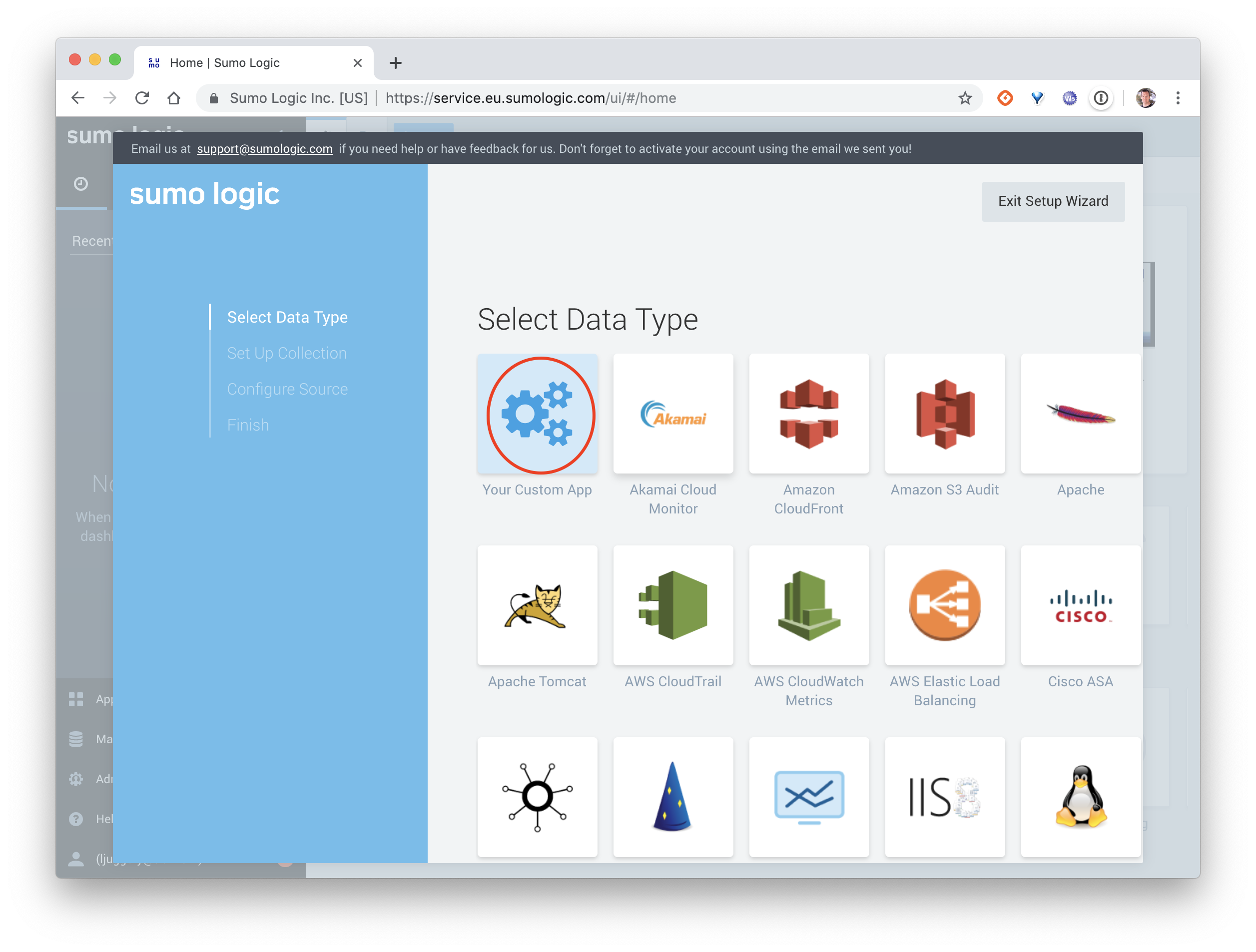1256x952 pixels.
Task: Open the Chrome profile avatar
Action: (1146, 98)
